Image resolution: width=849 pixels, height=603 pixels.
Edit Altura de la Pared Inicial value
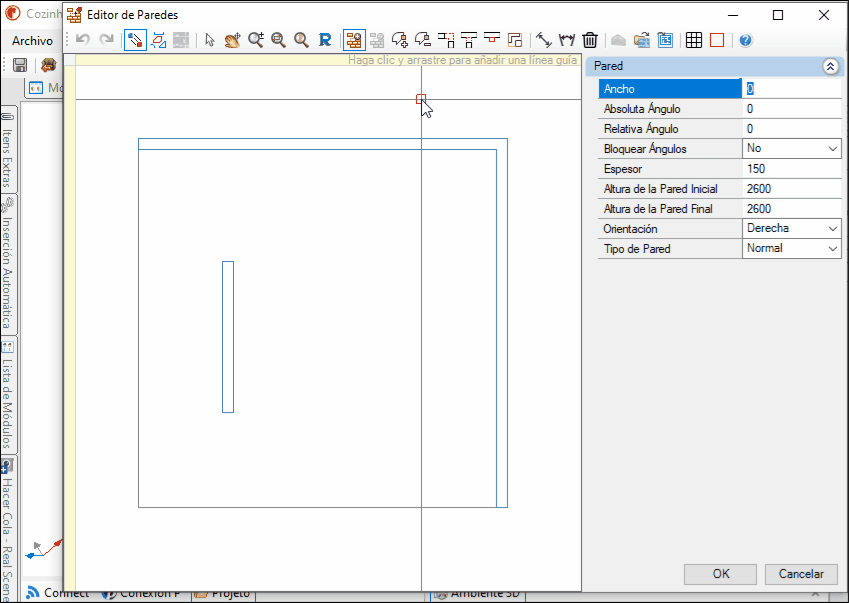pyautogui.click(x=791, y=189)
